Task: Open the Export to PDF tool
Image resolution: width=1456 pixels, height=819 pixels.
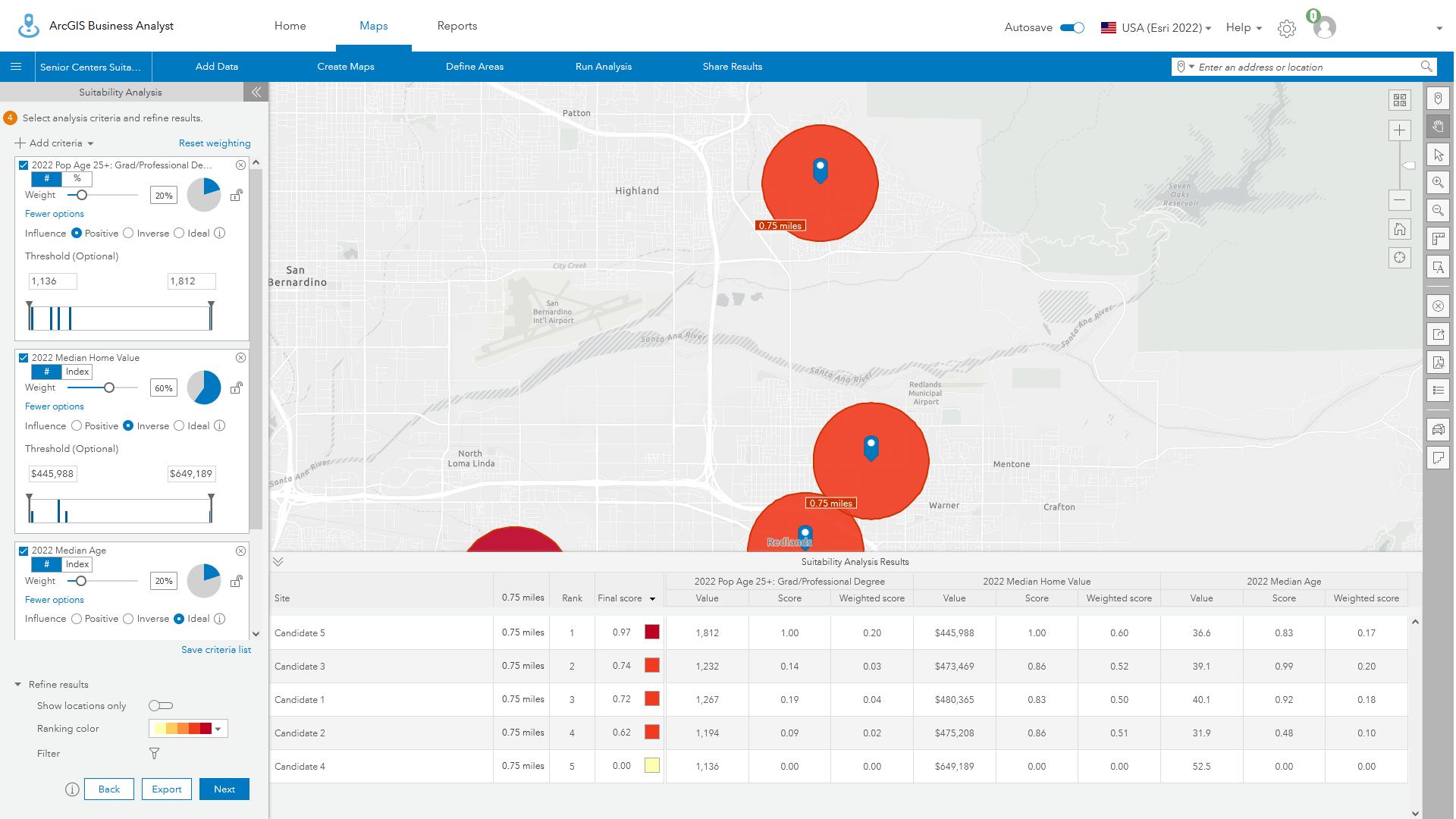Action: click(x=1438, y=362)
